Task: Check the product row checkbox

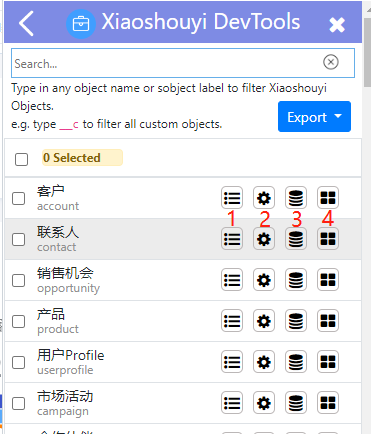Action: click(x=19, y=321)
